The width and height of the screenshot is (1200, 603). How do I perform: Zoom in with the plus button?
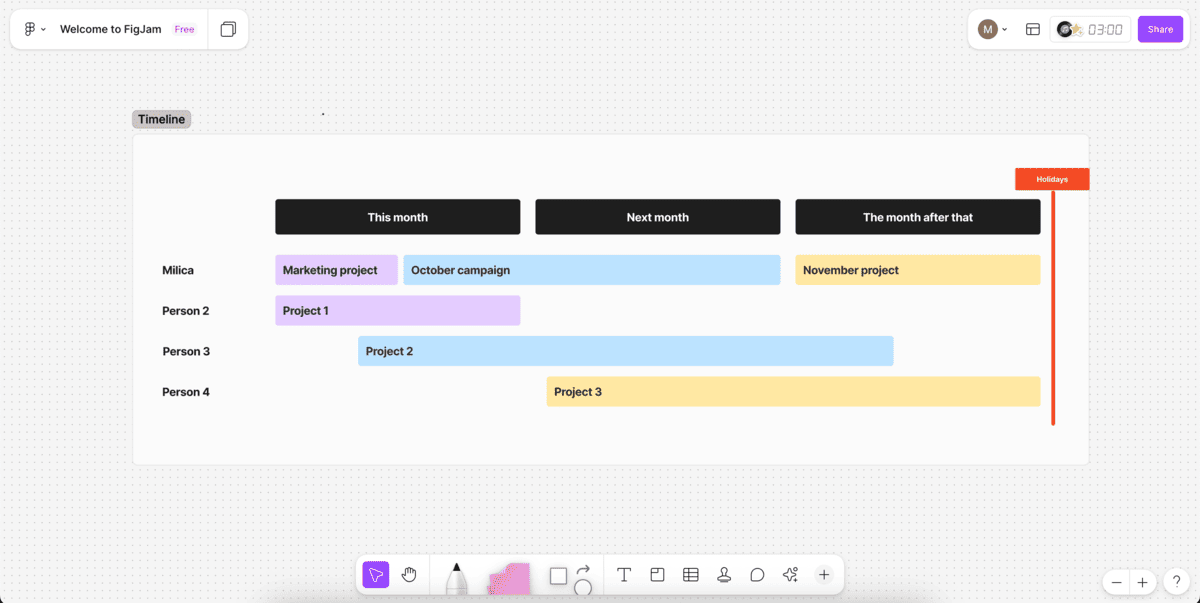coord(1142,582)
